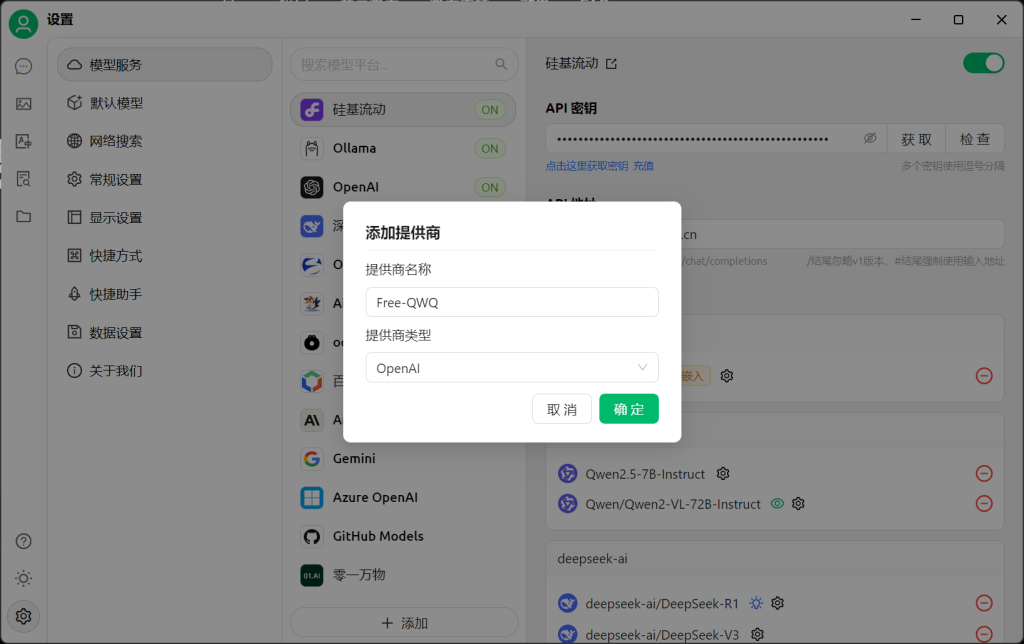
Task: Click the 添加 provider button
Action: (404, 622)
